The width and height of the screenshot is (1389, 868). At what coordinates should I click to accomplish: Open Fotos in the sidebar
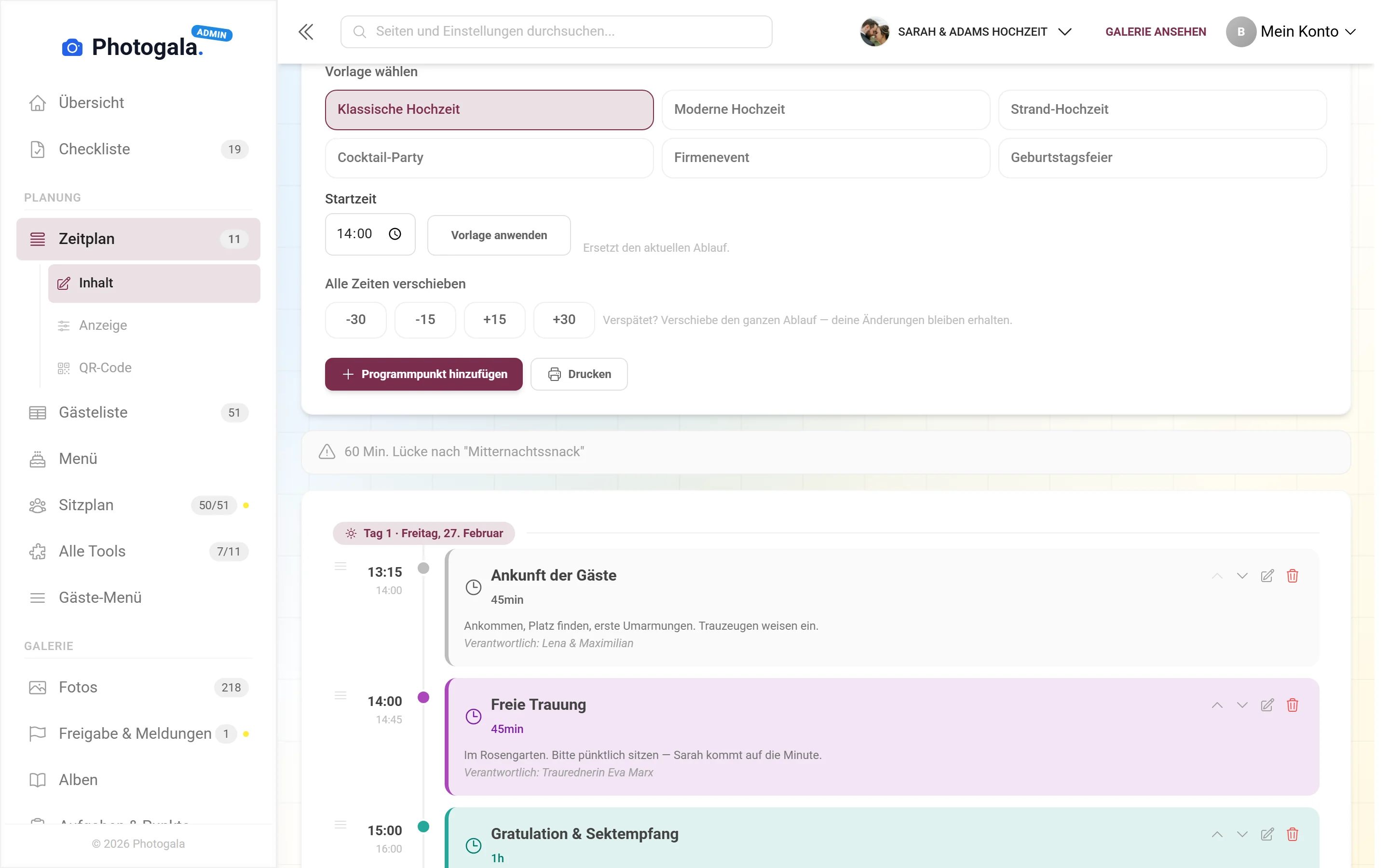(x=138, y=688)
